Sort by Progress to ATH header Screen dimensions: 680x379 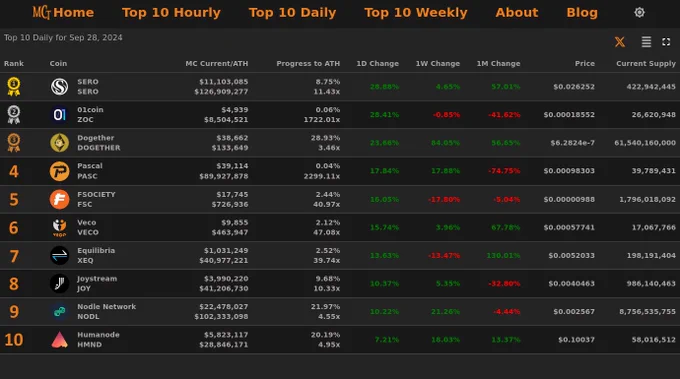308,63
